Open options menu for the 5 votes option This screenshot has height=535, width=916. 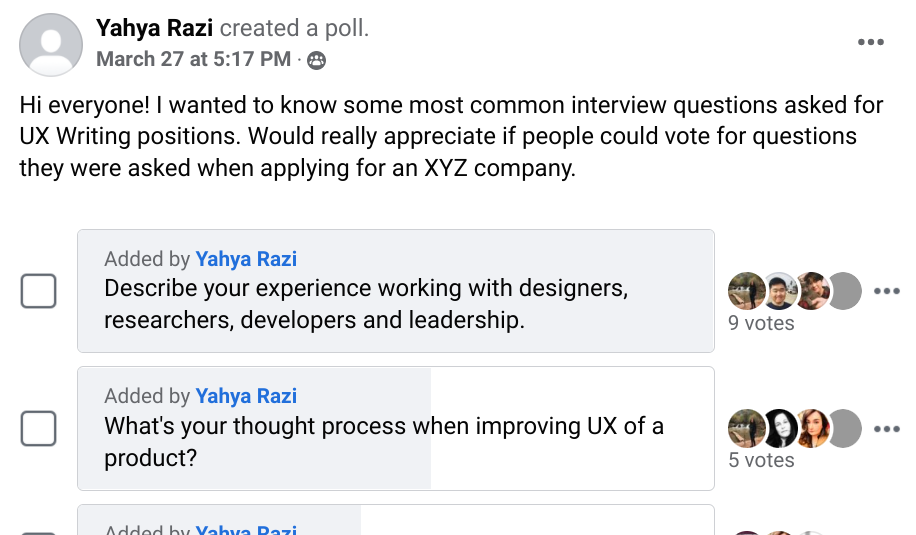click(x=887, y=429)
